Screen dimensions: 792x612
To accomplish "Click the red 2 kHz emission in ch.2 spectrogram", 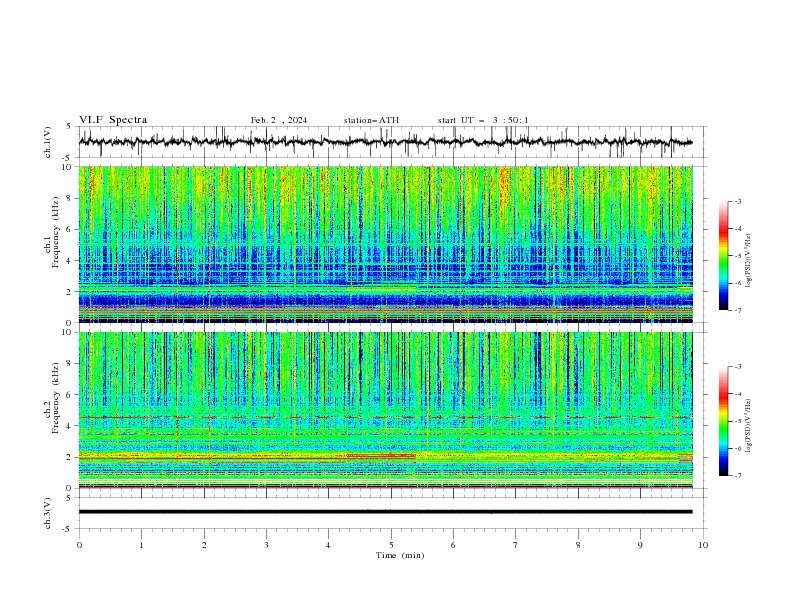I will [x=381, y=456].
